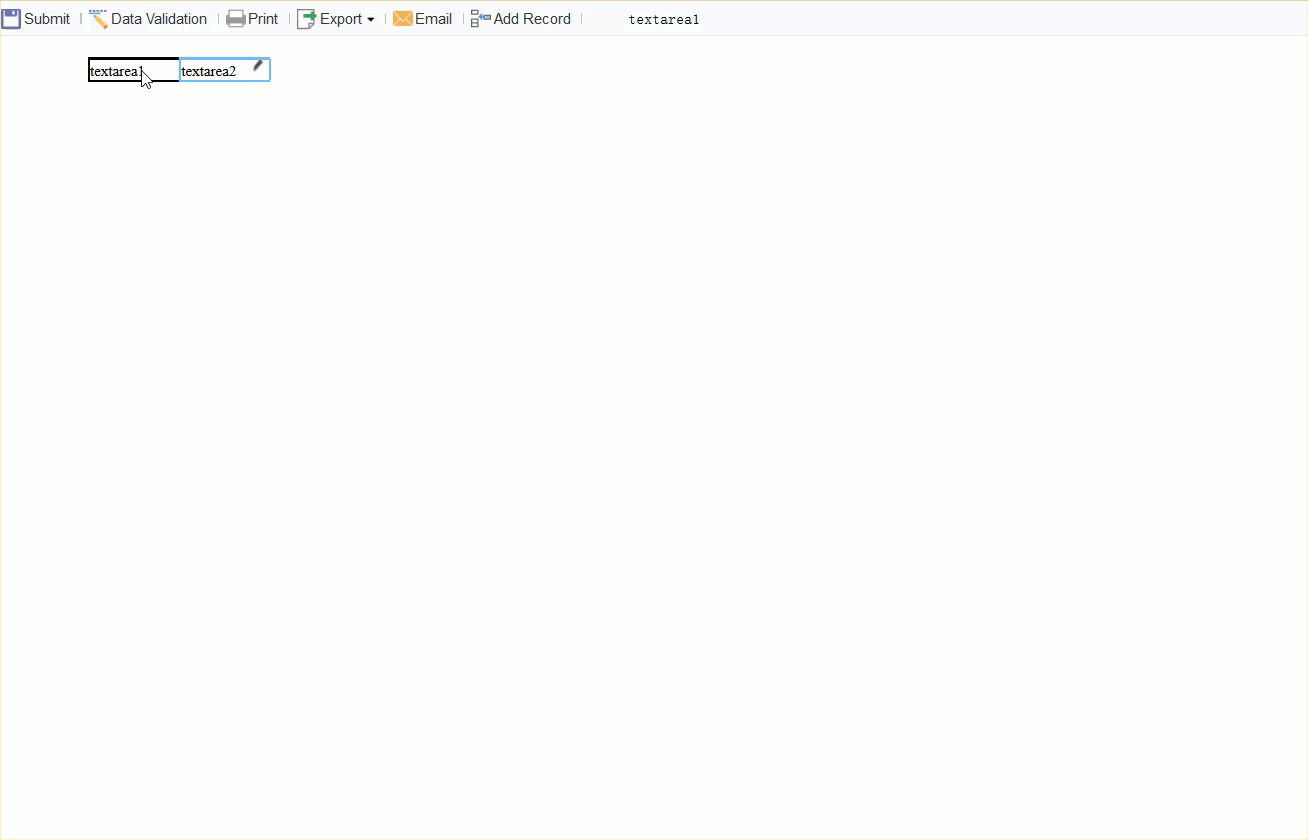Click the Submit button
Screen dimensions: 1308x840
(x=46, y=18)
